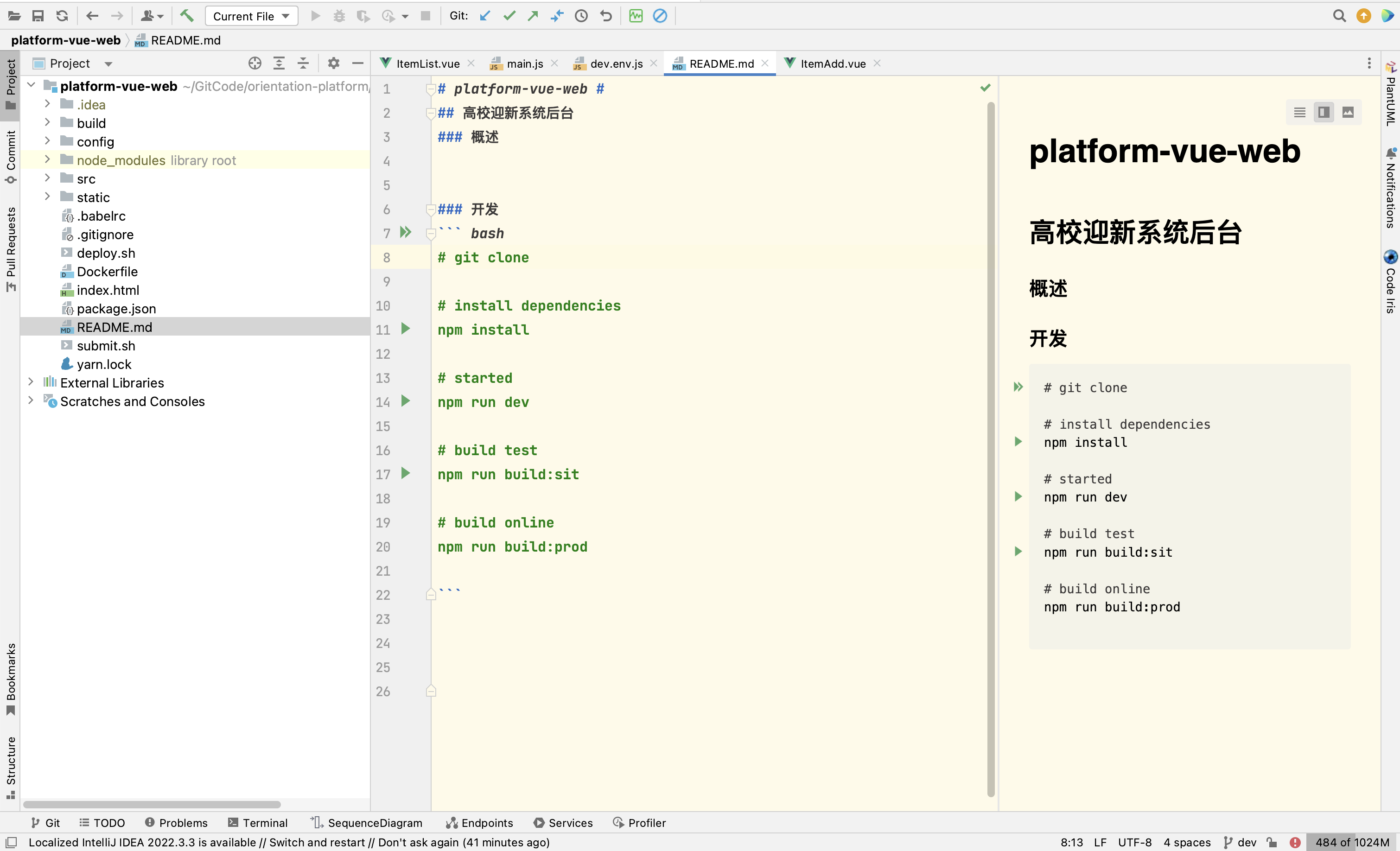Run npm install from line 11 gutter
This screenshot has width=1400, height=851.
coord(406,328)
